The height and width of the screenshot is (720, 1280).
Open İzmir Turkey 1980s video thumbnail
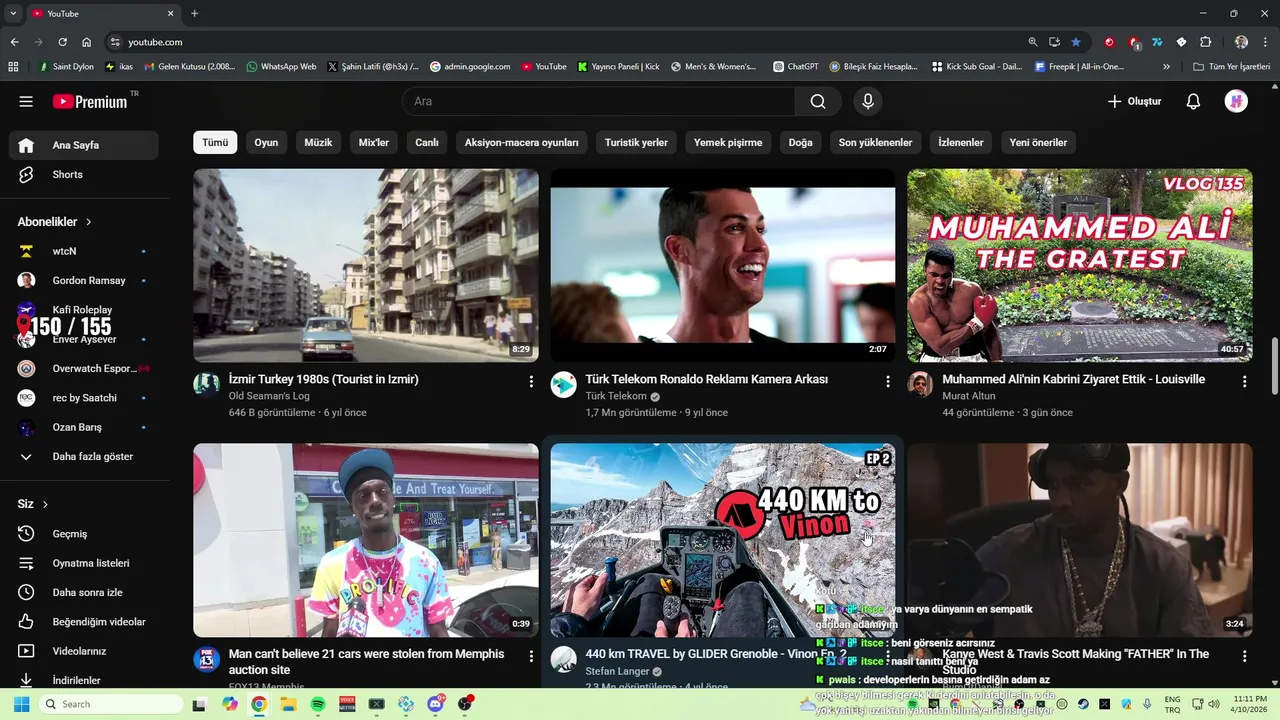coord(366,265)
